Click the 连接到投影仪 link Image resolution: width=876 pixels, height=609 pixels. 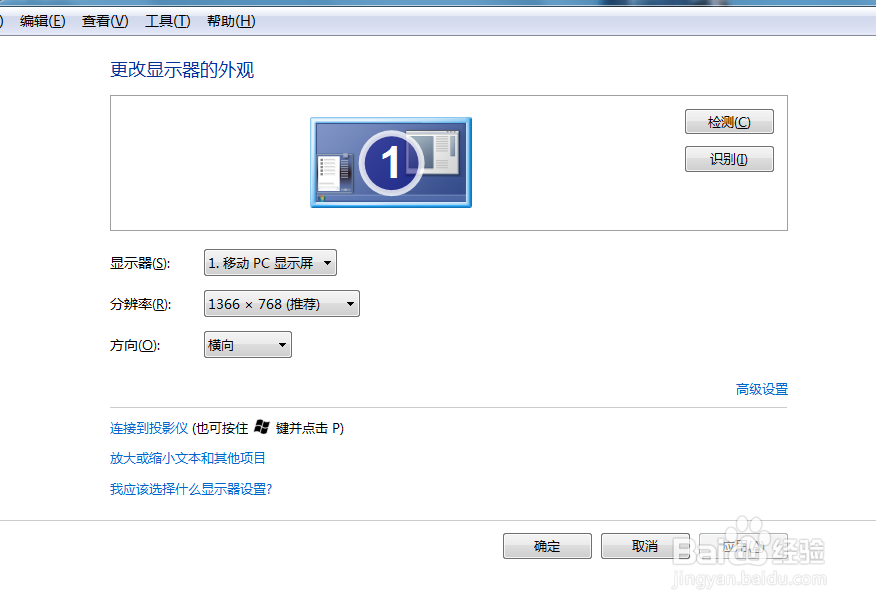coord(149,429)
